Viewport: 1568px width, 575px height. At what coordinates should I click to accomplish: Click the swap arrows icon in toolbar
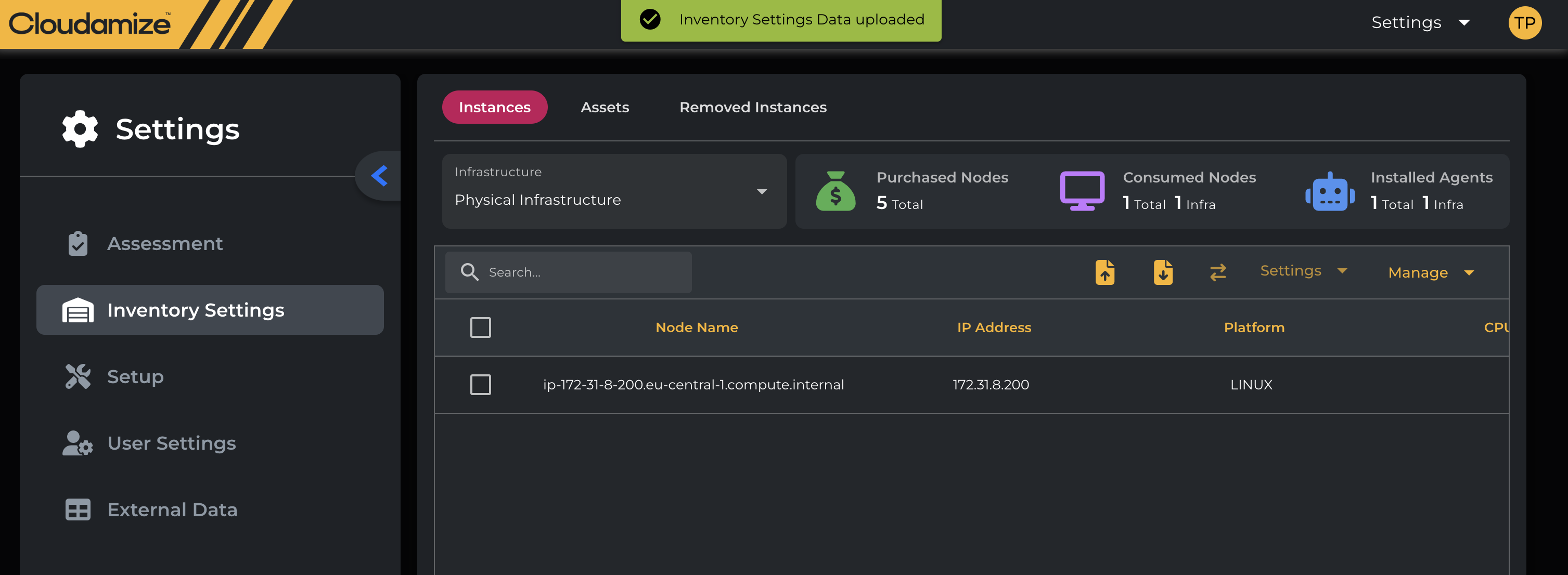[x=1217, y=272]
